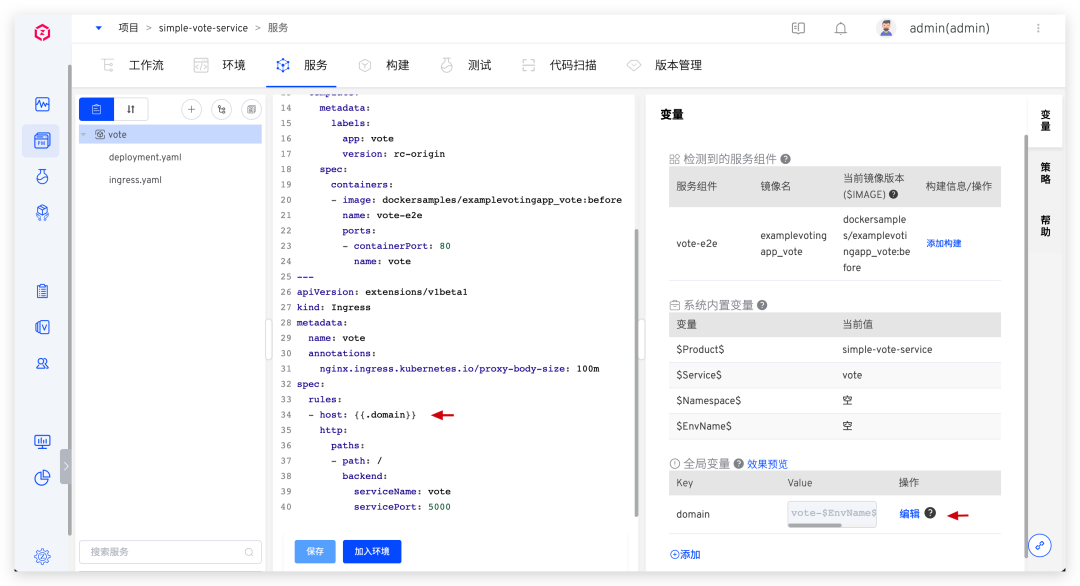Screen dimensions: 1080x586
Task: Expand the left sidebar with chevron handle
Action: 65,466
